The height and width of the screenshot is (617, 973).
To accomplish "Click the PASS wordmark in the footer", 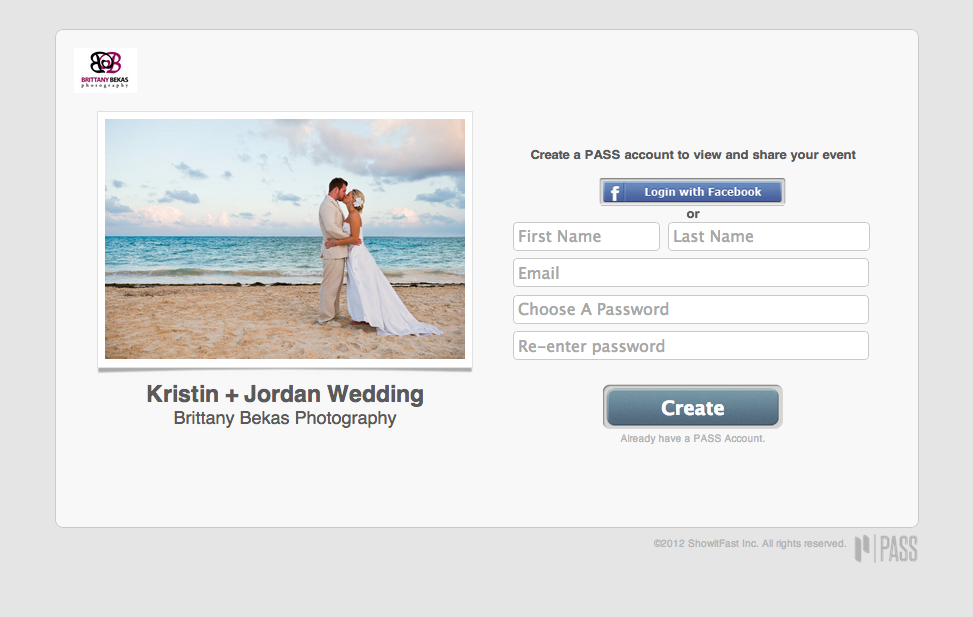I will [898, 549].
